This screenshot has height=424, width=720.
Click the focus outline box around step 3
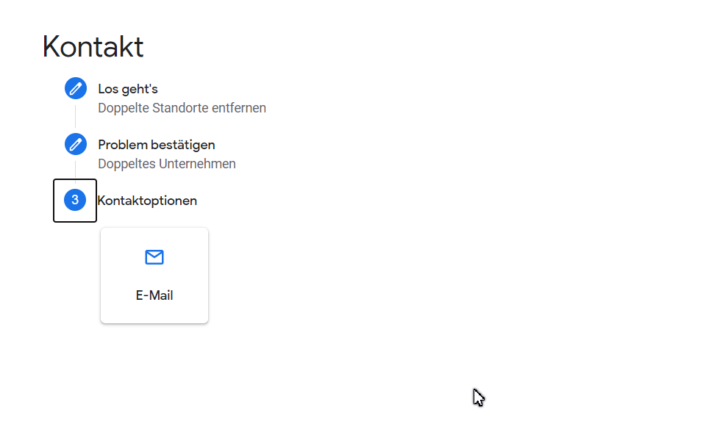coord(75,201)
